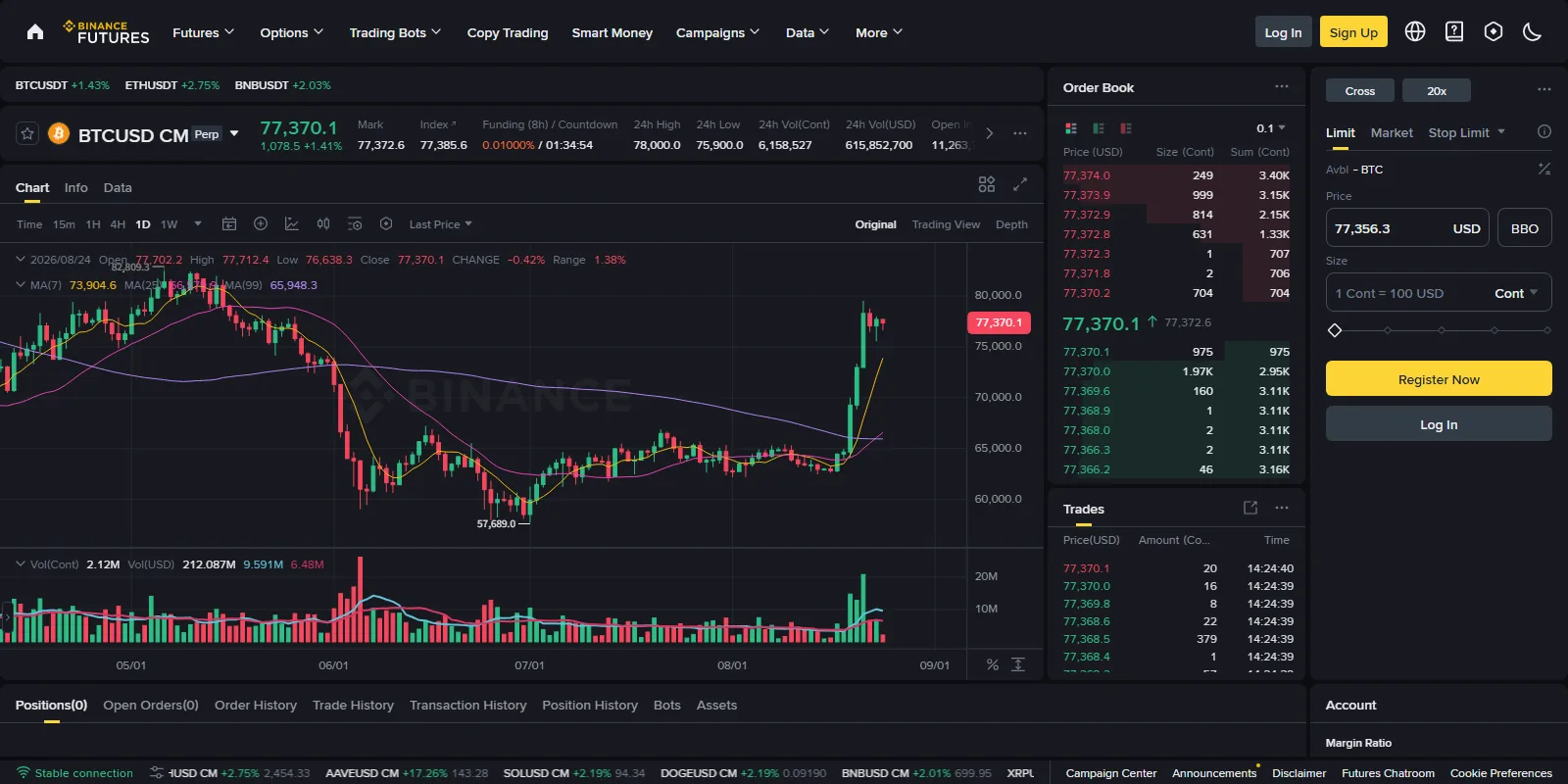1568x784 pixels.
Task: Switch chart to Trading View mode
Action: tap(946, 224)
